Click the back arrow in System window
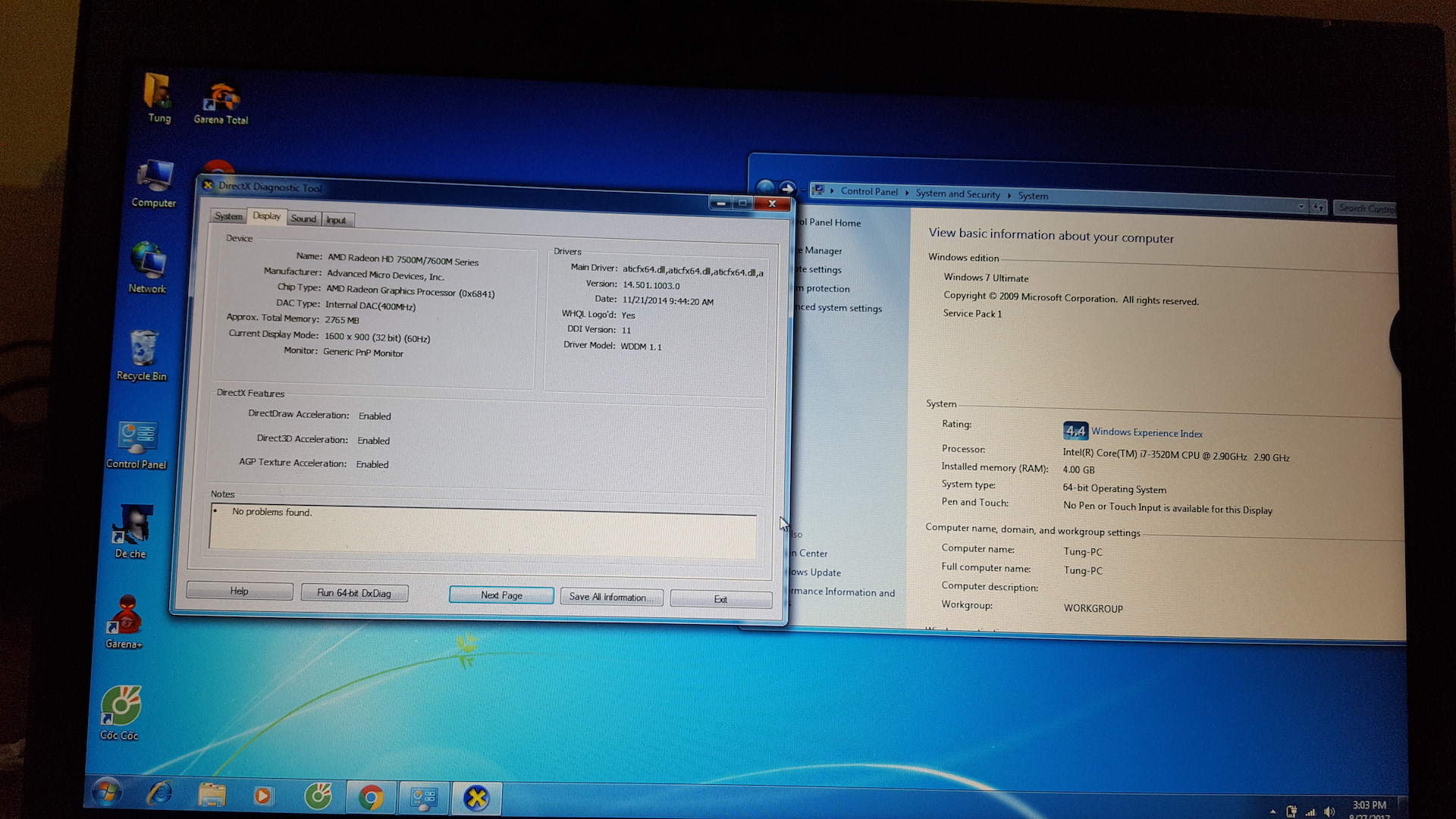 tap(765, 187)
